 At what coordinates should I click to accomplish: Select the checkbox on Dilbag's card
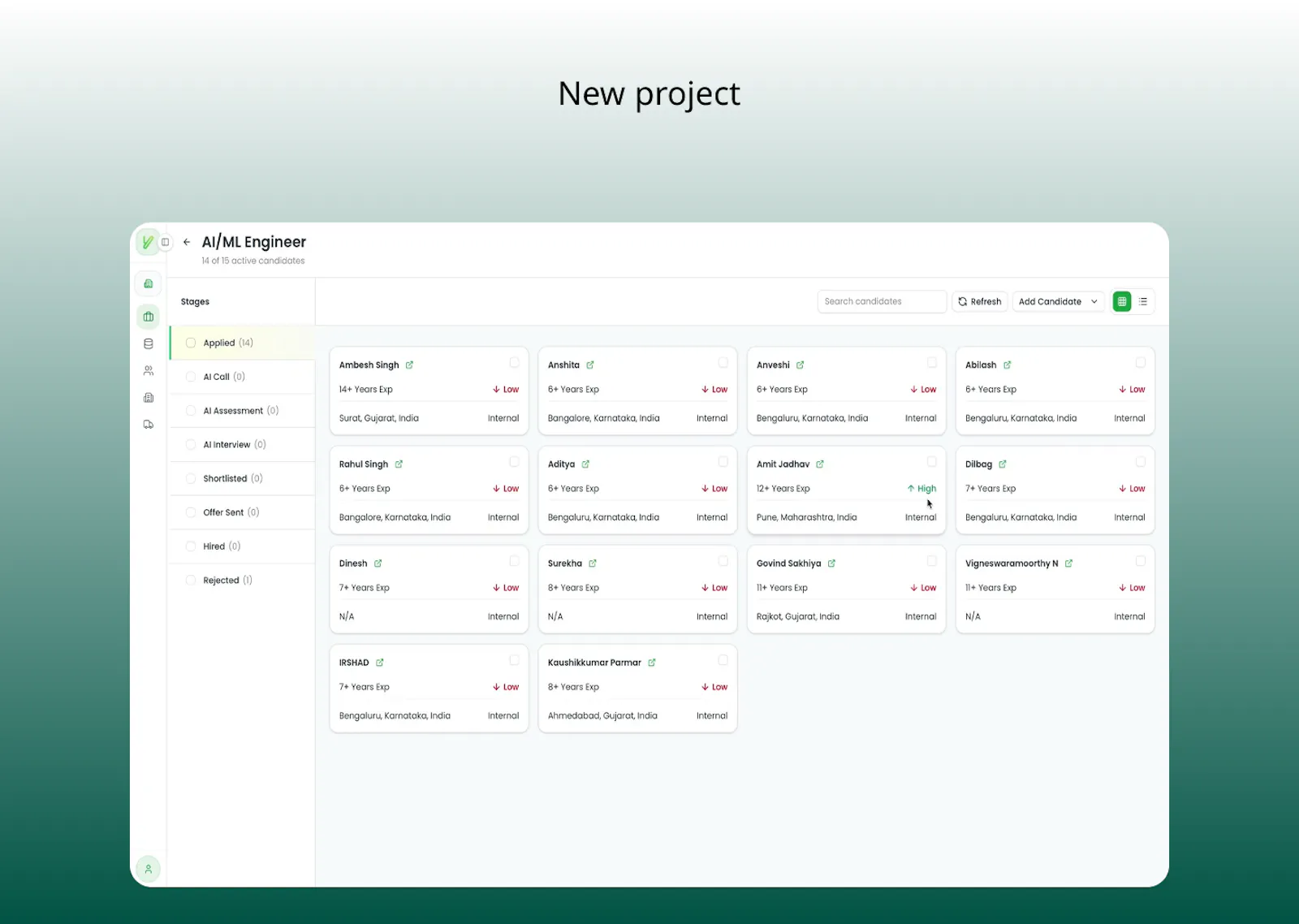tap(1141, 462)
